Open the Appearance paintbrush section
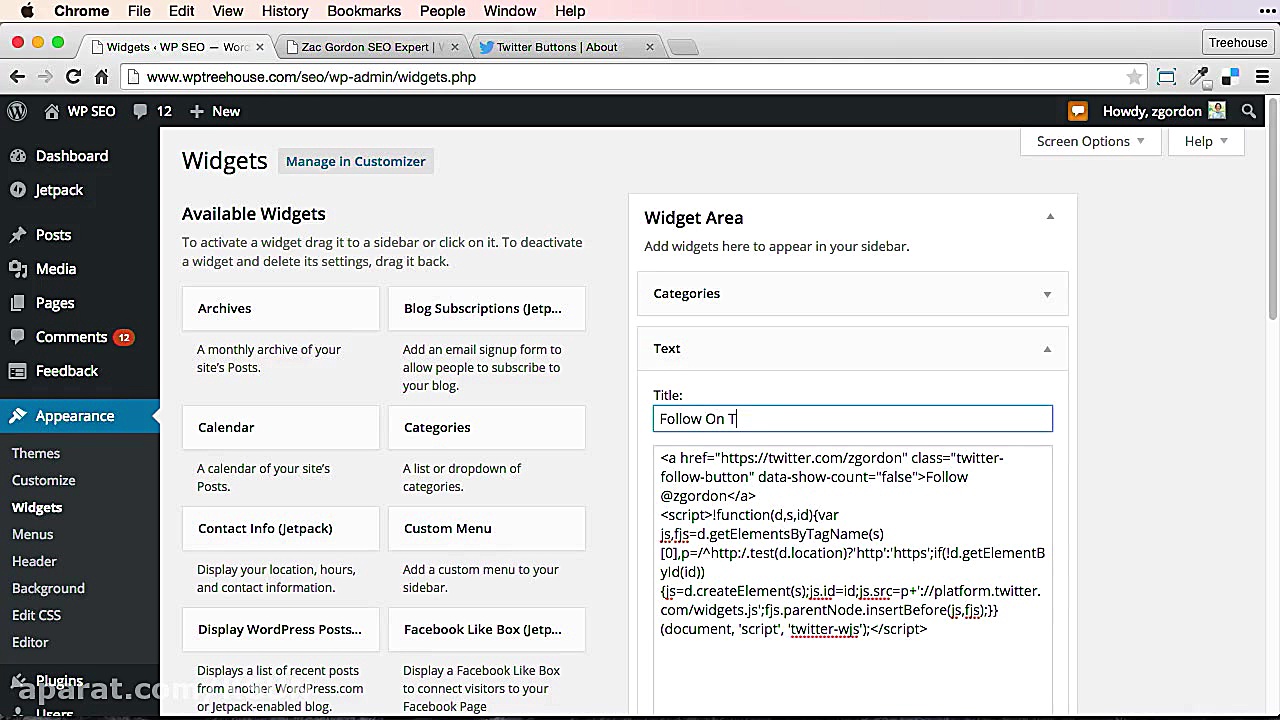The height and width of the screenshot is (720, 1280). point(20,415)
